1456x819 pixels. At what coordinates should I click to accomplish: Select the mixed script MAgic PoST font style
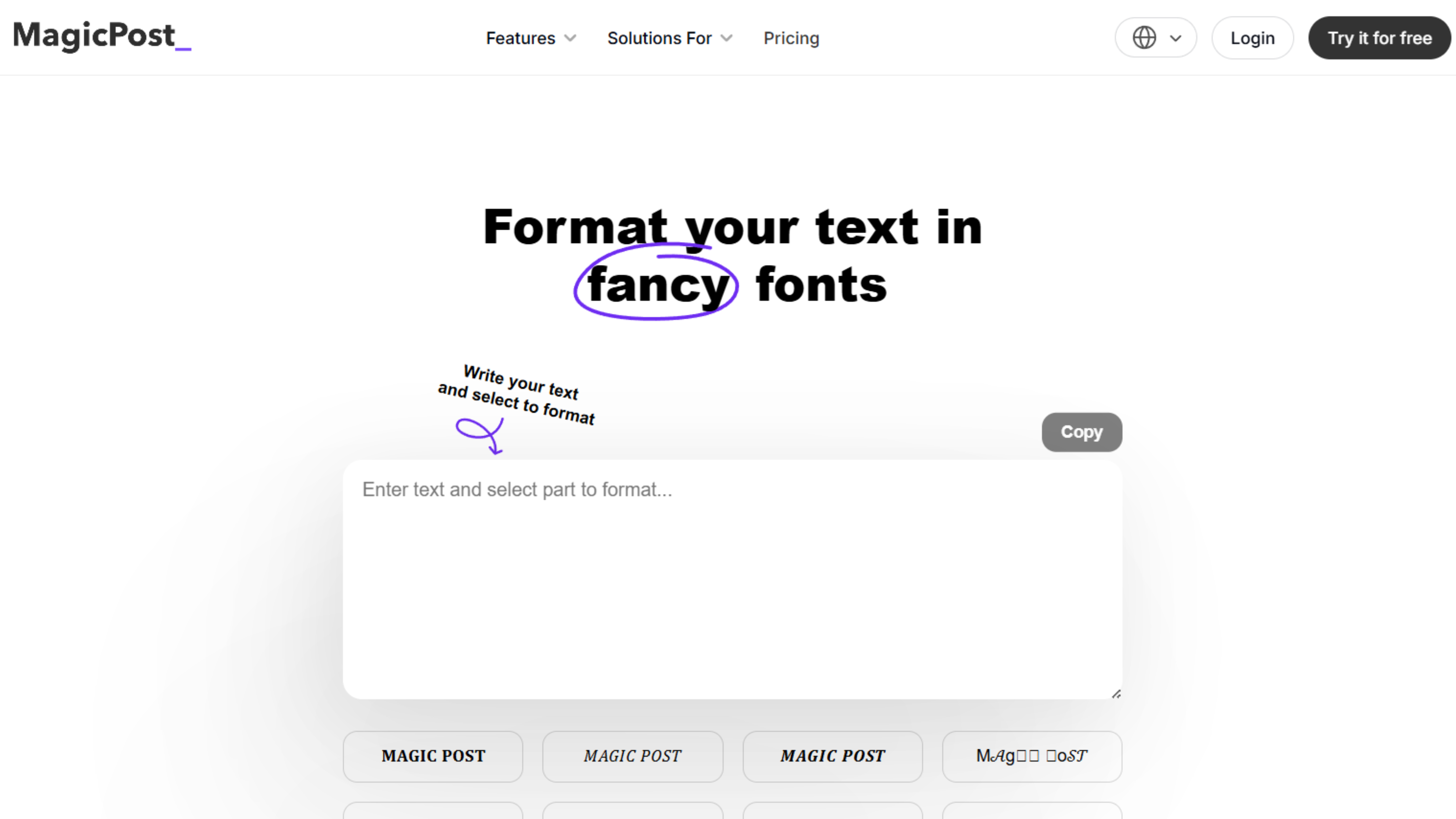coord(1032,756)
